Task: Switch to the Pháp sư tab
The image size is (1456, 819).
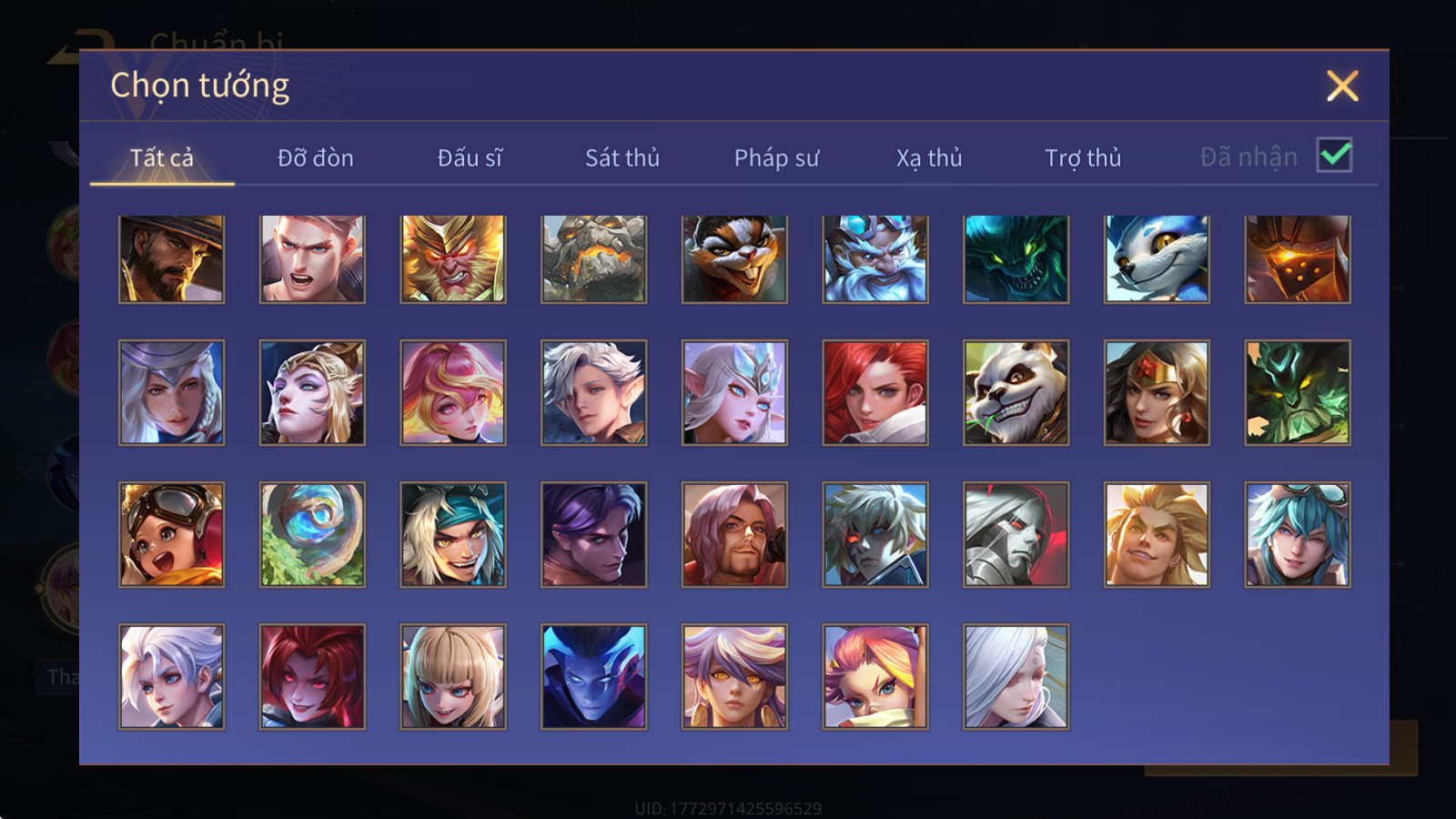Action: pos(776,157)
